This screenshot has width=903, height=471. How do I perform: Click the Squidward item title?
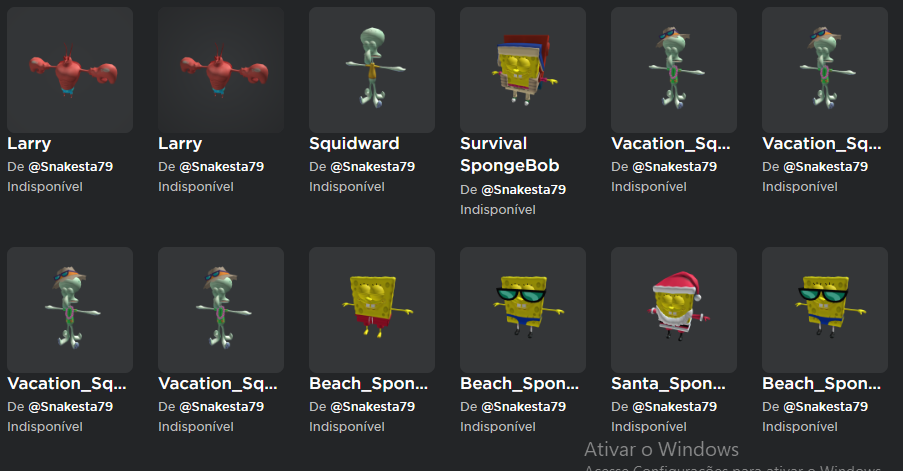(x=354, y=143)
